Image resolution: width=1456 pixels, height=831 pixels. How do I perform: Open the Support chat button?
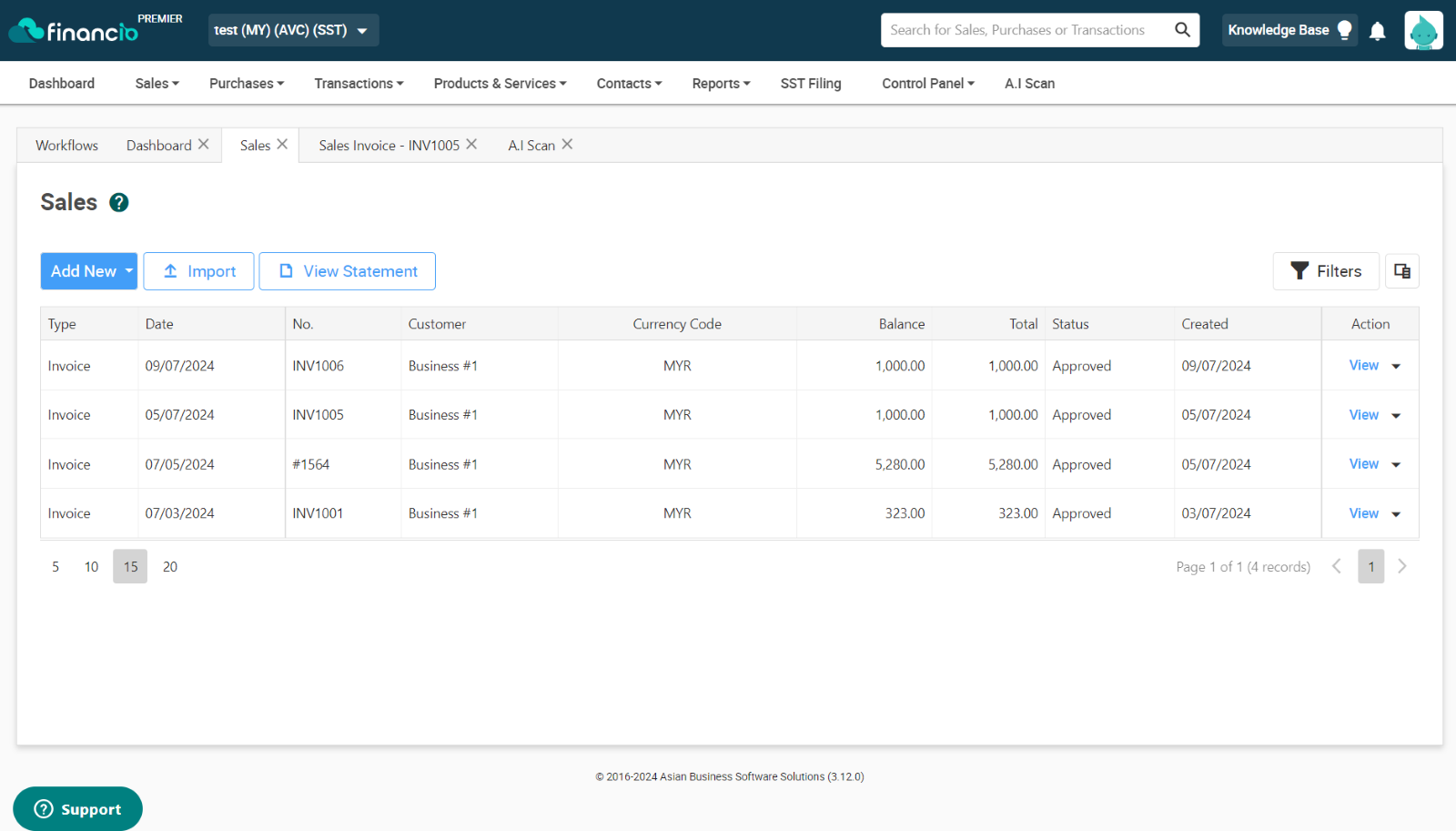click(x=77, y=808)
